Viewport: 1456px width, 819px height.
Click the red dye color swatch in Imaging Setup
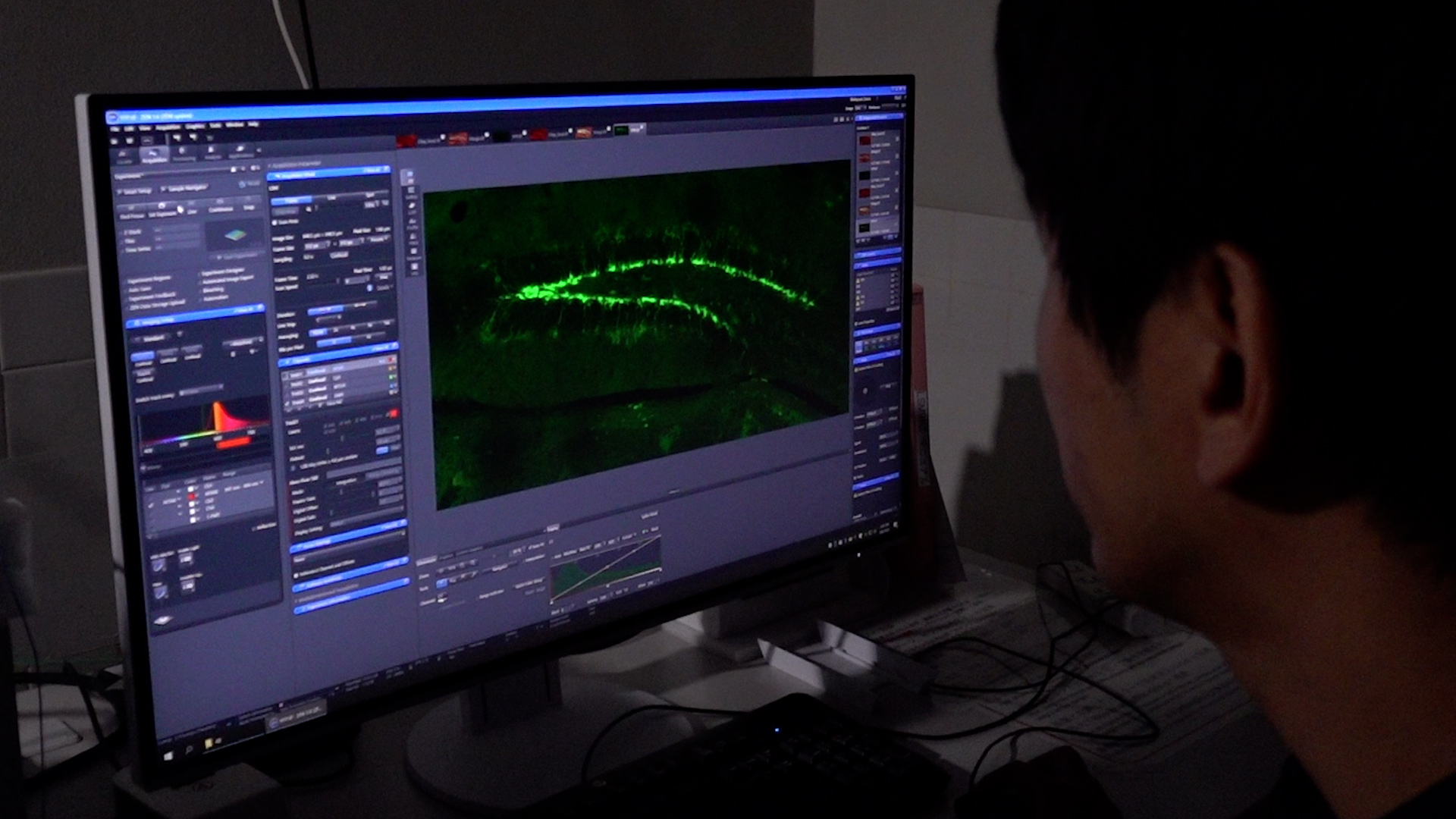point(191,496)
